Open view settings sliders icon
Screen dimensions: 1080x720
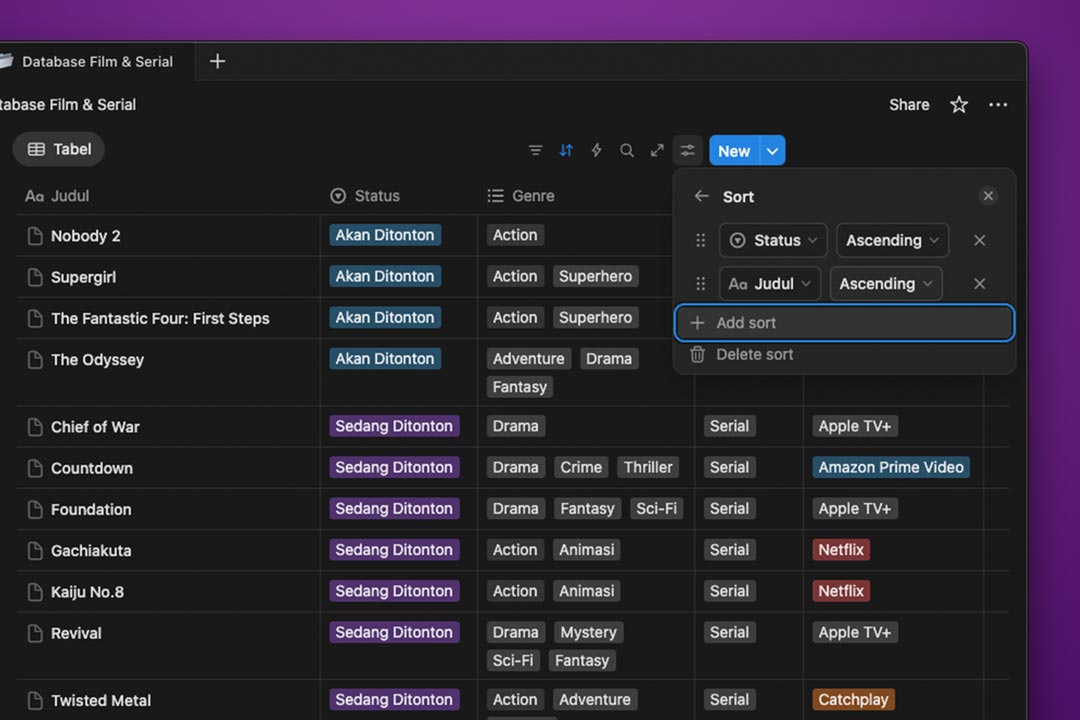(x=687, y=150)
